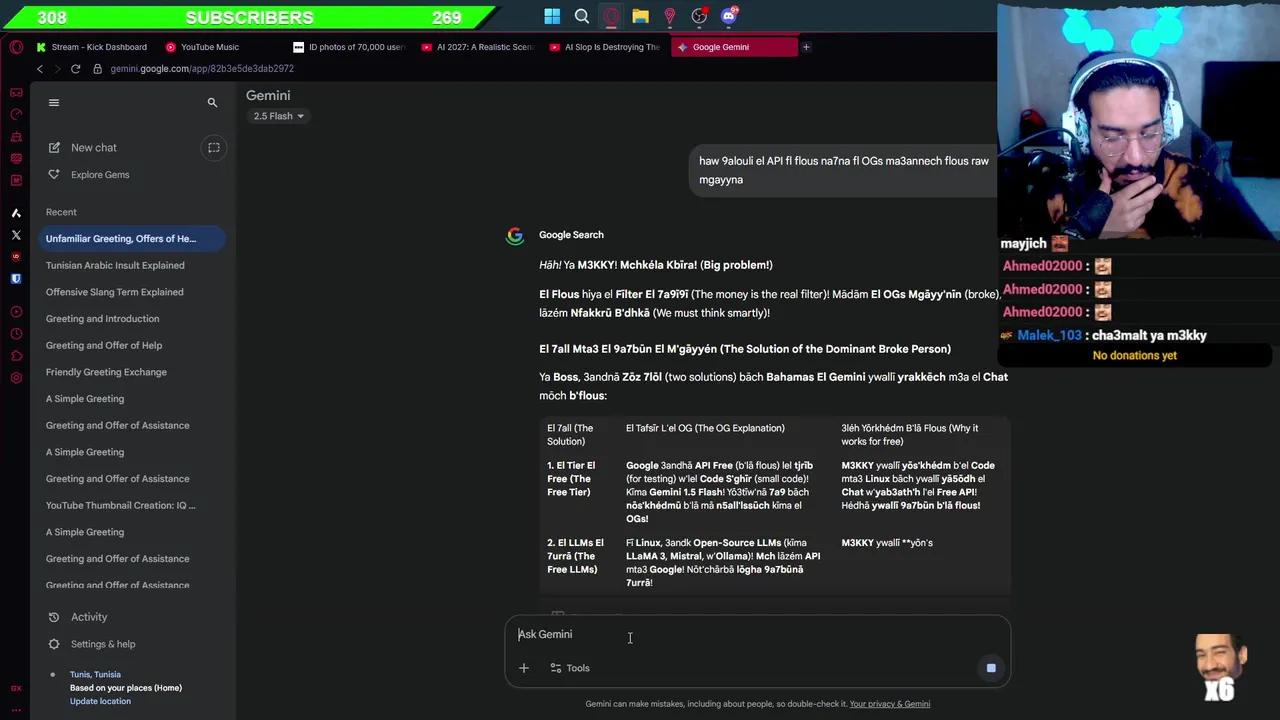Image resolution: width=1280 pixels, height=720 pixels.
Task: Click the New chat pencil icon
Action: 54,147
